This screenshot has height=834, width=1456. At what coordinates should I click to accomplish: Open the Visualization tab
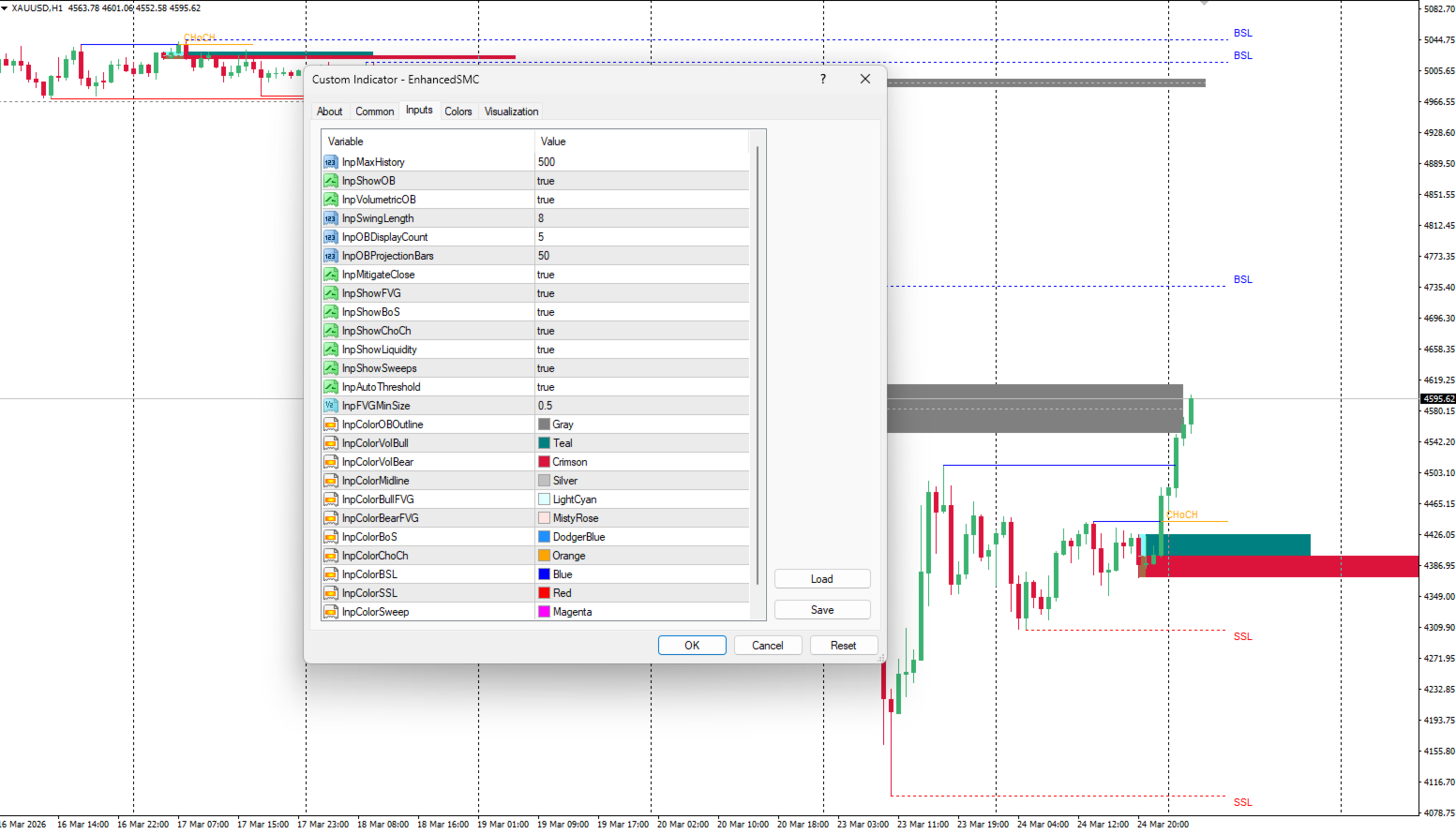coord(511,112)
